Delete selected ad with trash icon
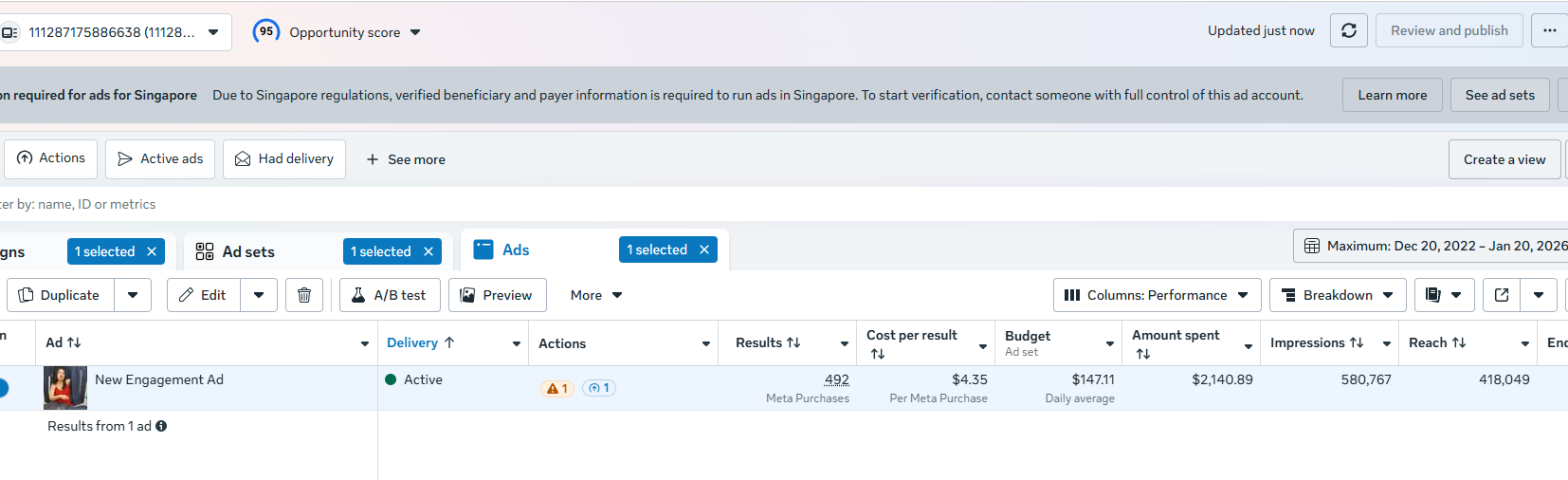1568x480 pixels. coord(304,295)
